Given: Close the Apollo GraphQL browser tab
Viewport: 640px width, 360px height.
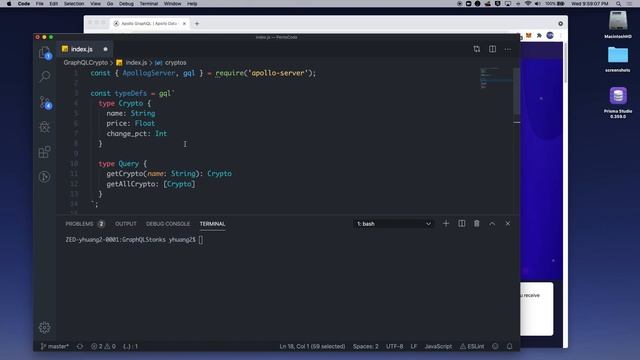Looking at the screenshot, I should pos(184,24).
